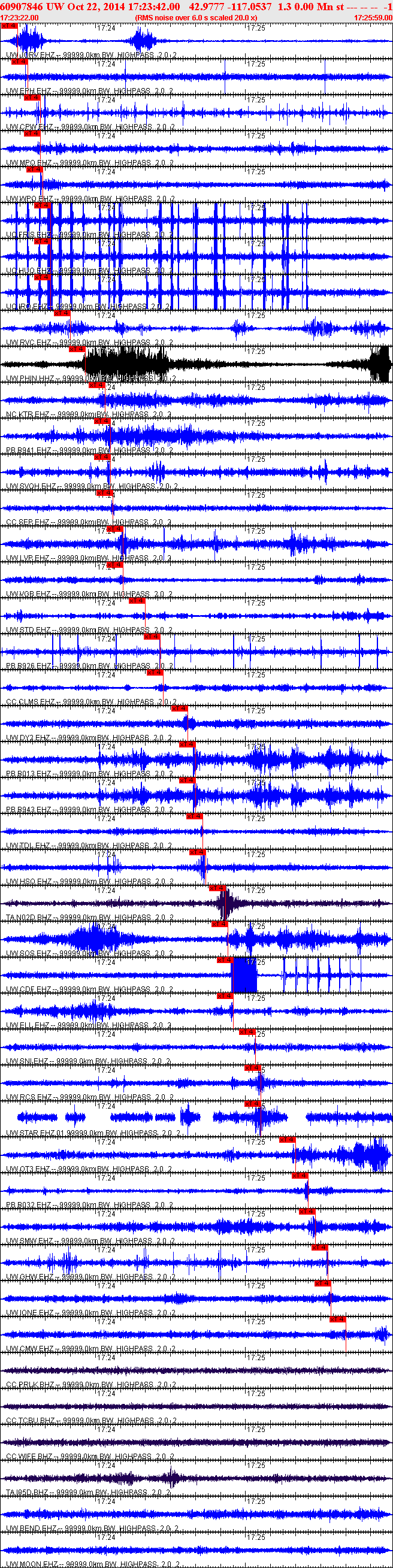Select the RMS noise scaling note
The height and width of the screenshot is (1568, 393).
[195, 17]
